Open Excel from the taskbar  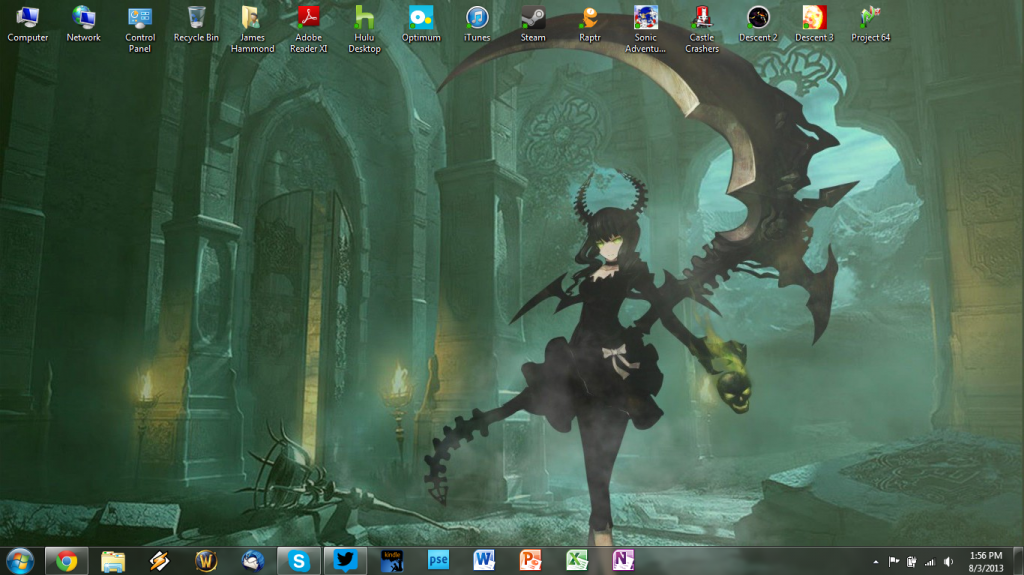click(x=577, y=561)
